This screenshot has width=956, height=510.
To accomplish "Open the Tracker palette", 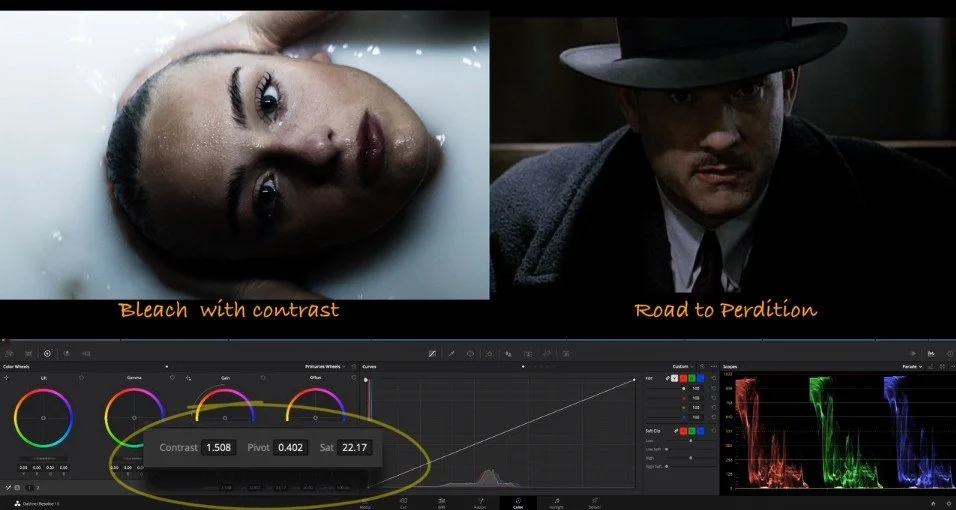I will click(x=489, y=353).
